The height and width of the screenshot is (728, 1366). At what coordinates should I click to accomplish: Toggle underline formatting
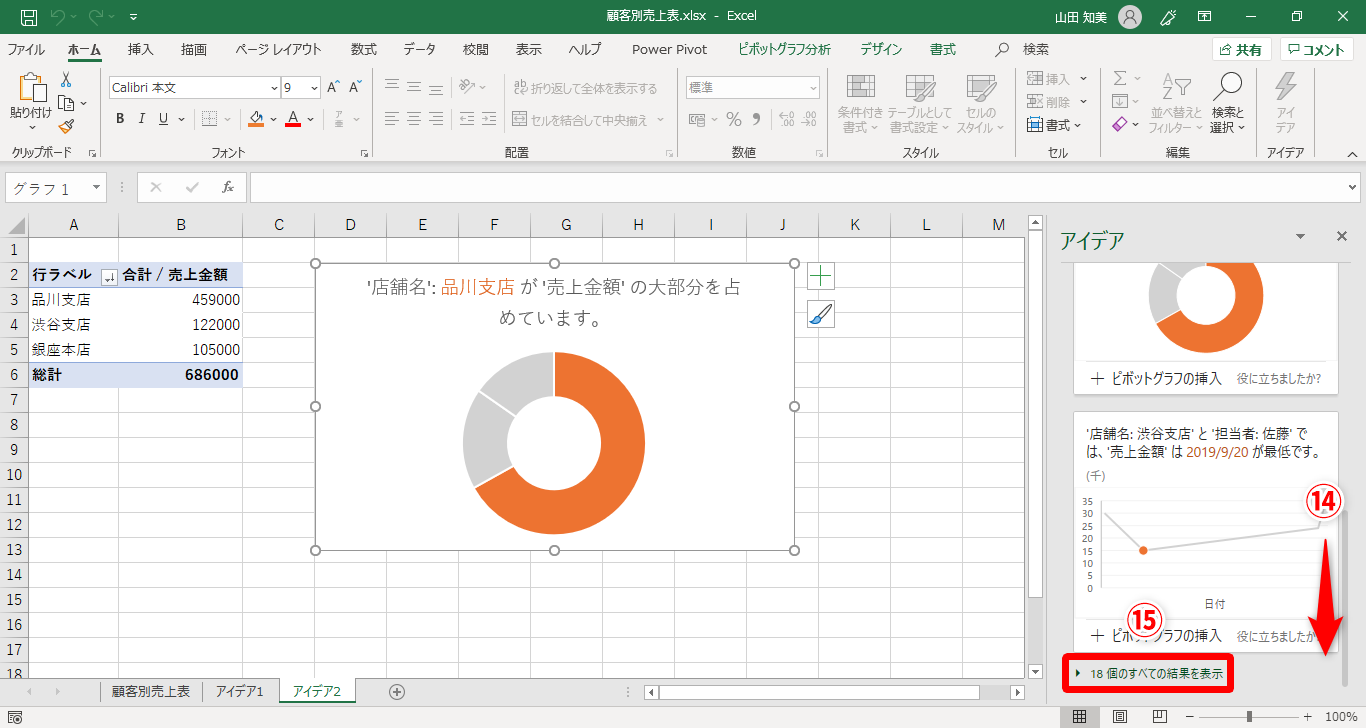coord(163,119)
